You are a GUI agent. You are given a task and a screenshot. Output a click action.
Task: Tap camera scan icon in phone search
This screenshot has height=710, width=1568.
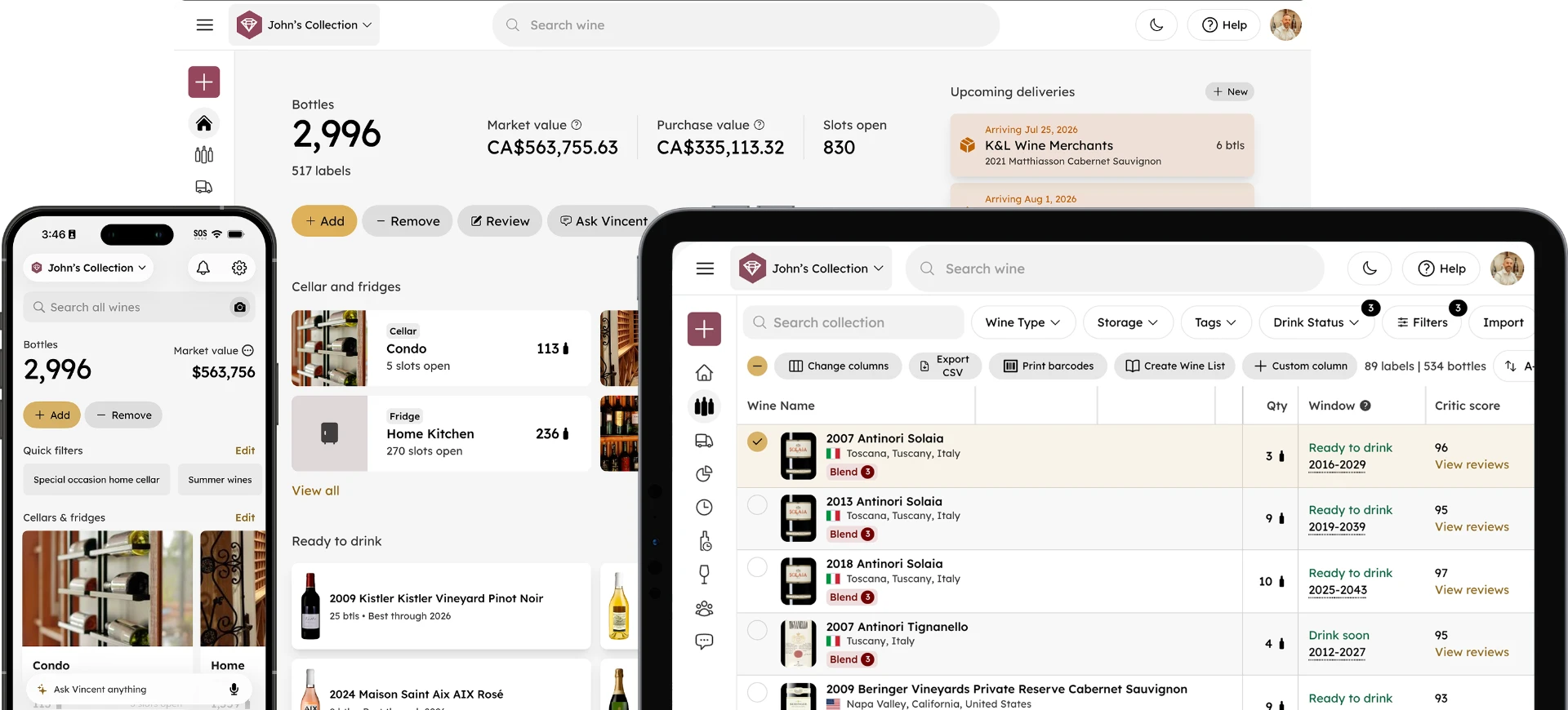240,308
